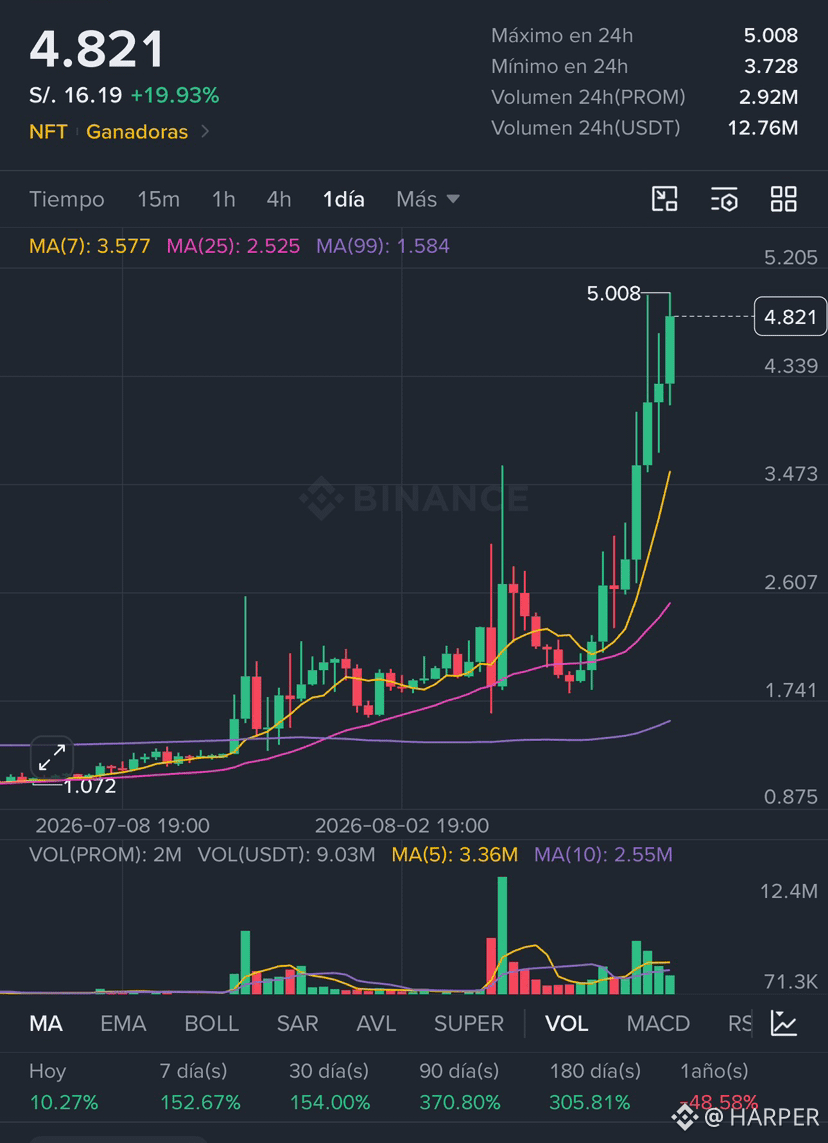Switch to the 1h timeframe
The height and width of the screenshot is (1143, 828).
(x=223, y=199)
